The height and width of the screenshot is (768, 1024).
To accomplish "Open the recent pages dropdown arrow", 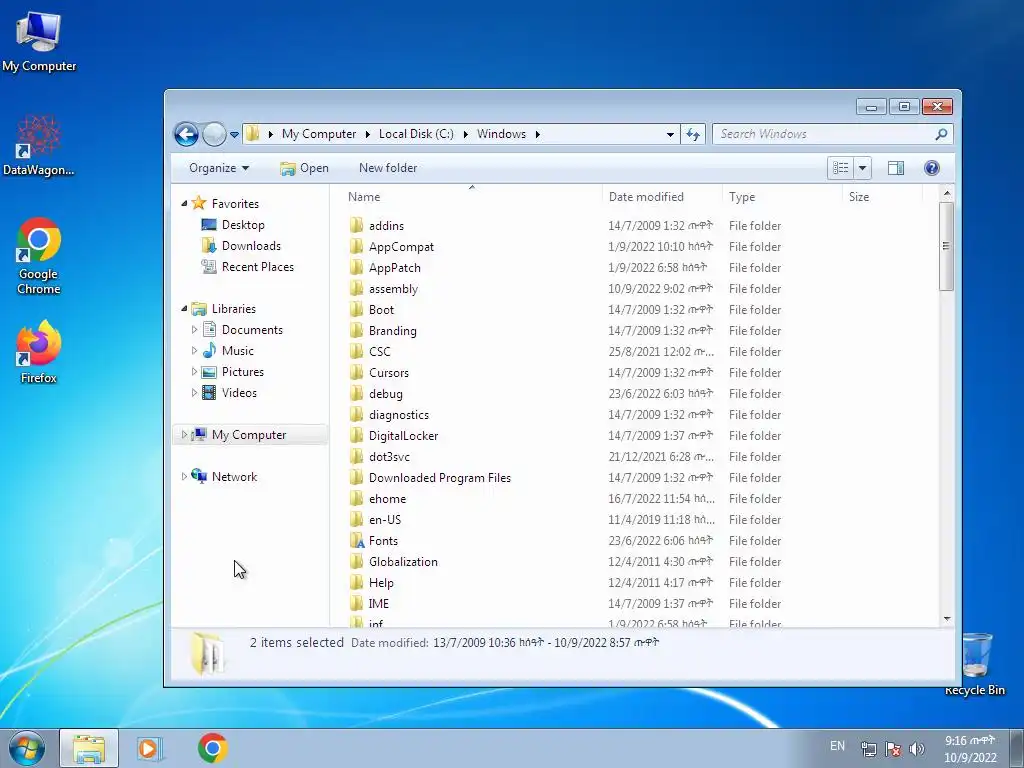I will click(x=234, y=135).
